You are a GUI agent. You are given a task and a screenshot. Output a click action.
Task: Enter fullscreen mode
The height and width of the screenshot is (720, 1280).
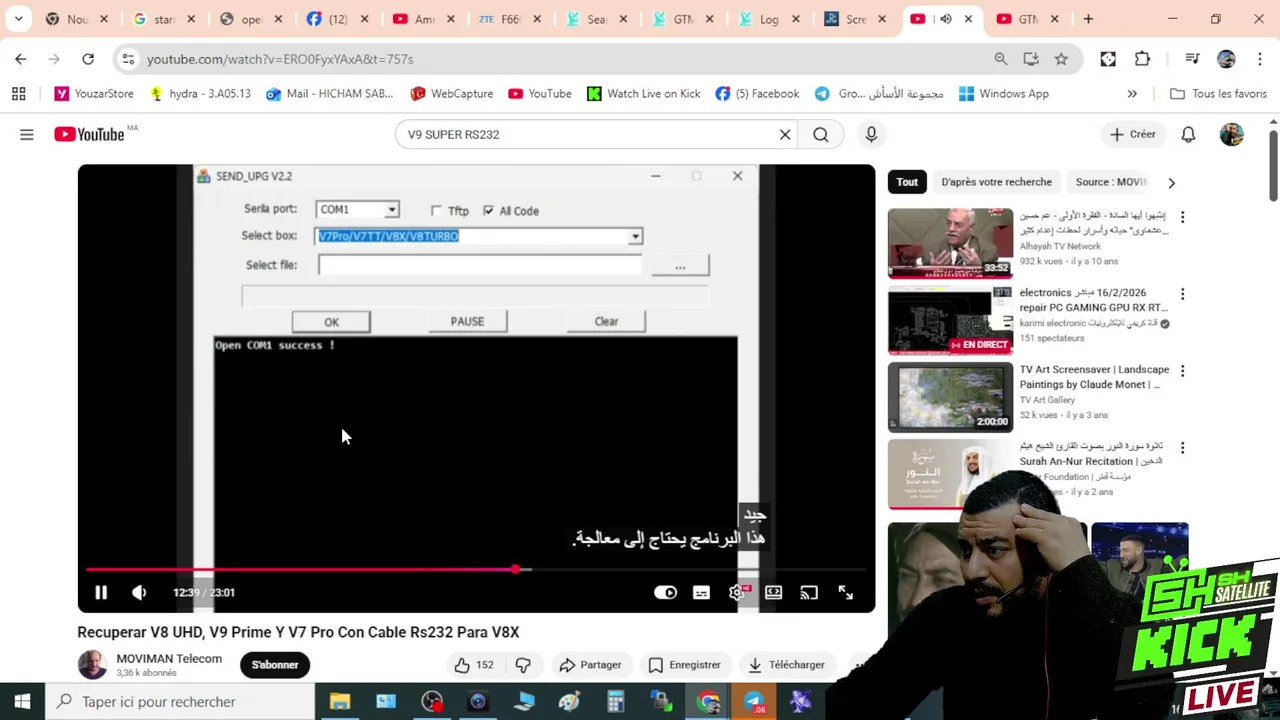tap(845, 592)
